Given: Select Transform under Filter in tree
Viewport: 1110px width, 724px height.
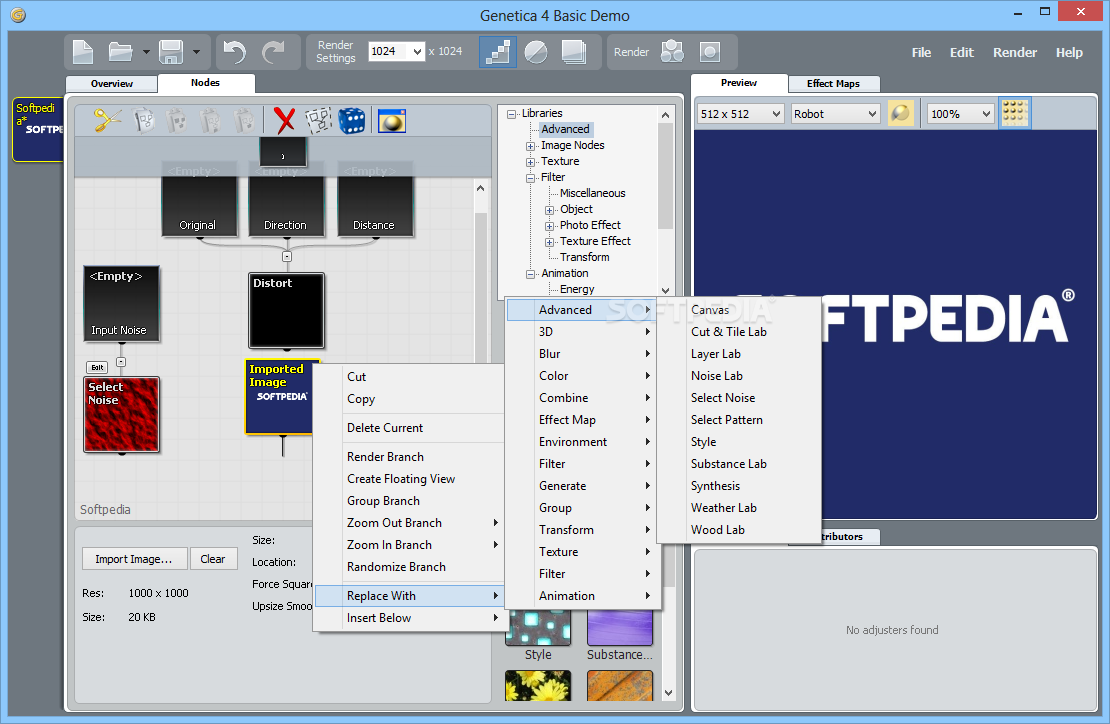Looking at the screenshot, I should point(585,257).
